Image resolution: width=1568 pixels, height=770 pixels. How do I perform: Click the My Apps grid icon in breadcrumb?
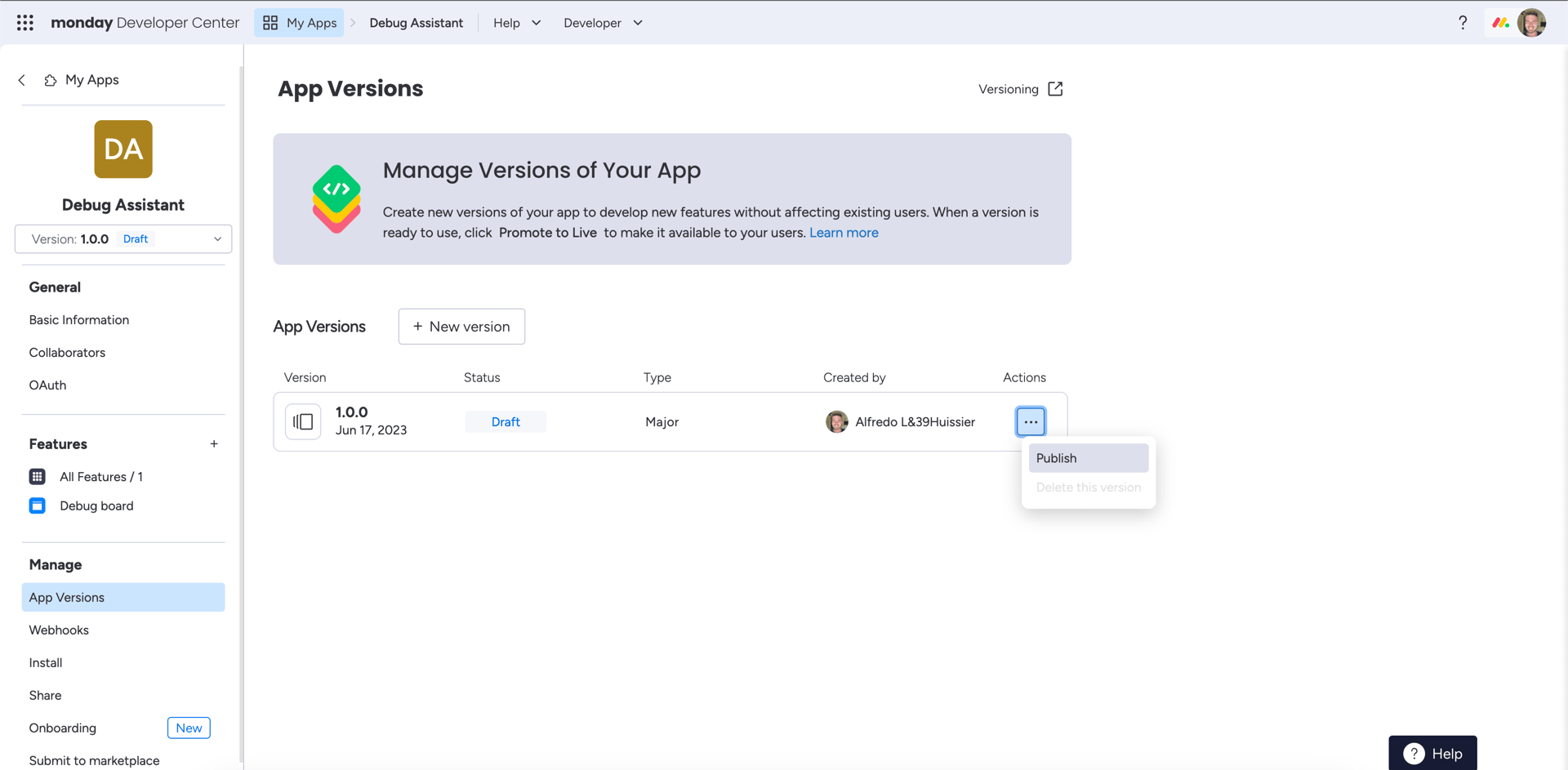[270, 23]
